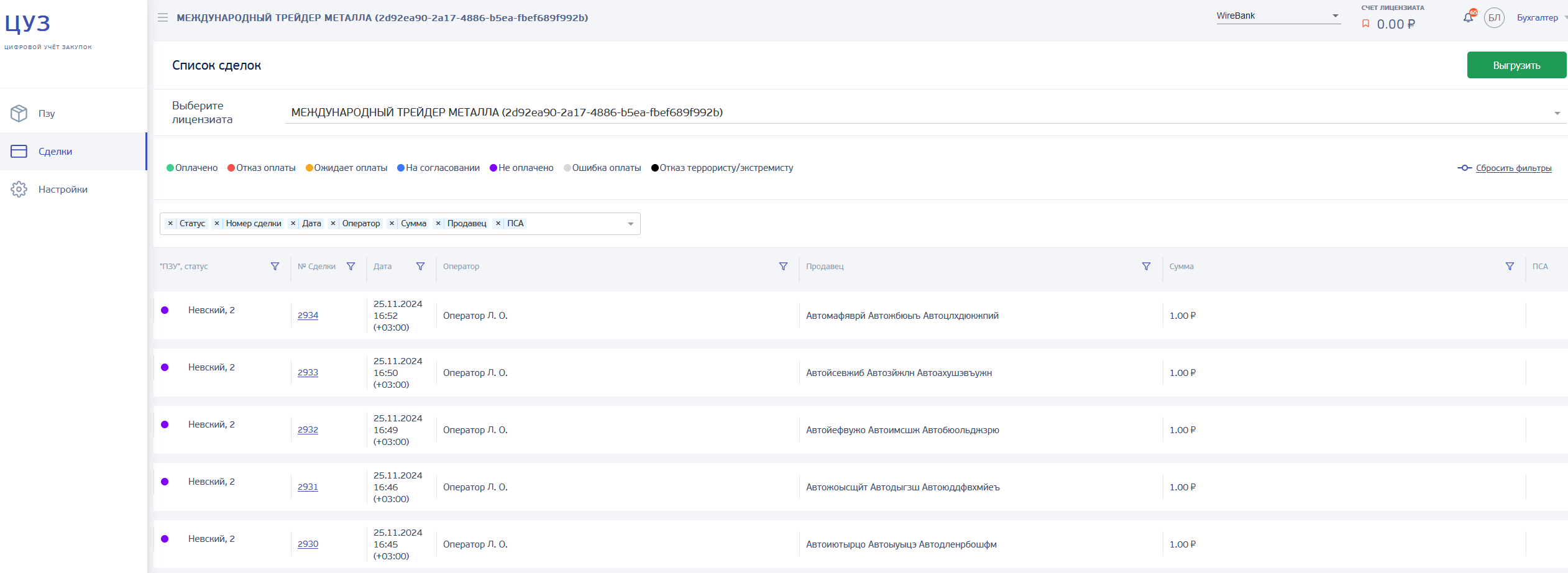Image resolution: width=1568 pixels, height=573 pixels.
Task: Toggle the Не оплачено status filter
Action: coord(521,168)
